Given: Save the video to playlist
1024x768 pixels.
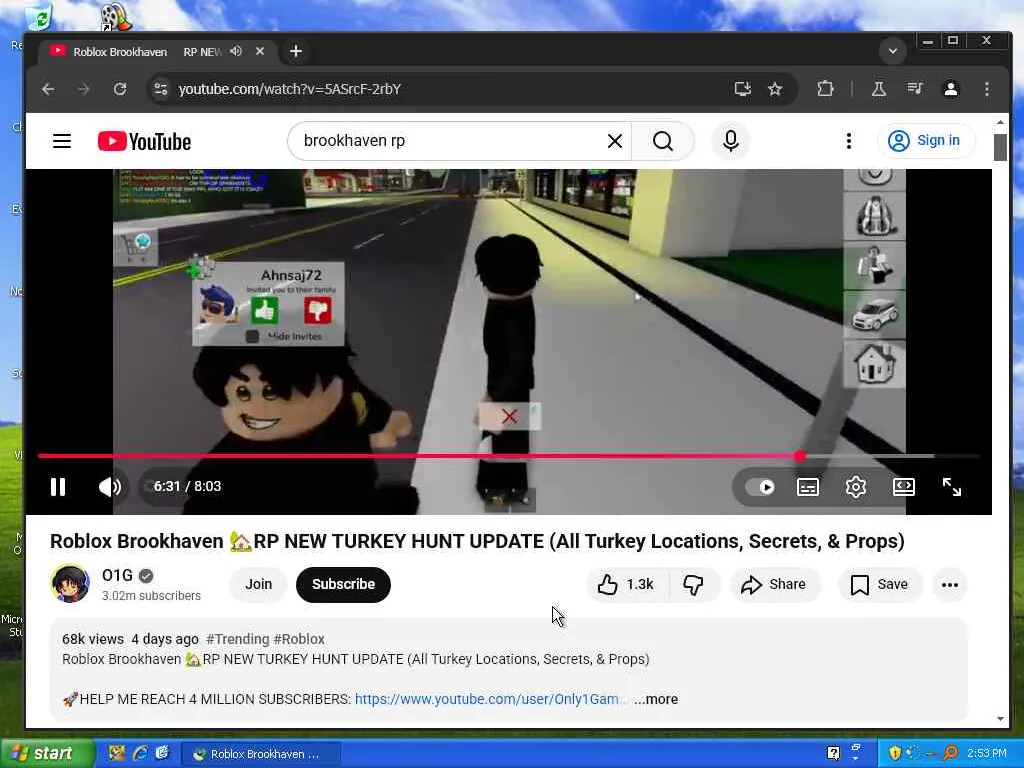Looking at the screenshot, I should point(880,584).
